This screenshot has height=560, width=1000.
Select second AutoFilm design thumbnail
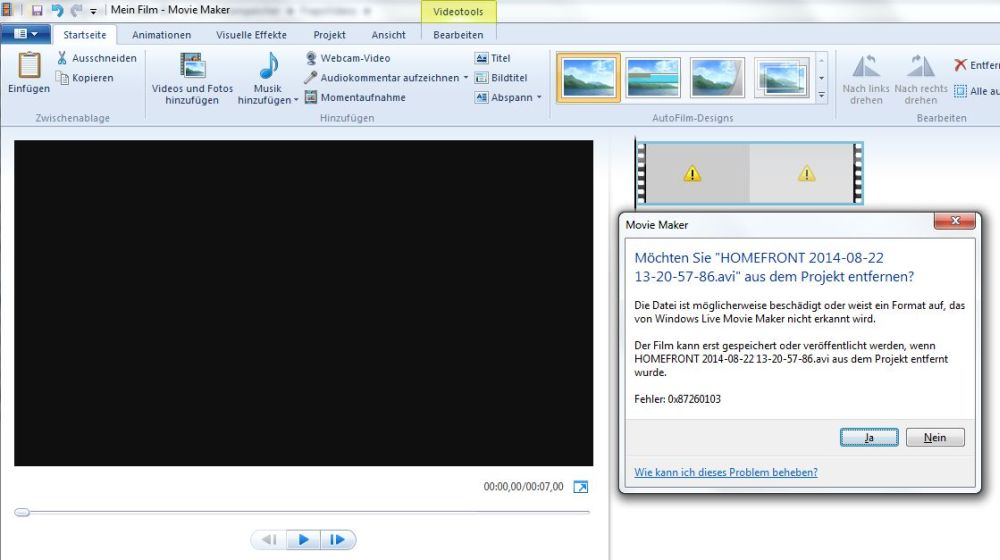click(x=653, y=78)
